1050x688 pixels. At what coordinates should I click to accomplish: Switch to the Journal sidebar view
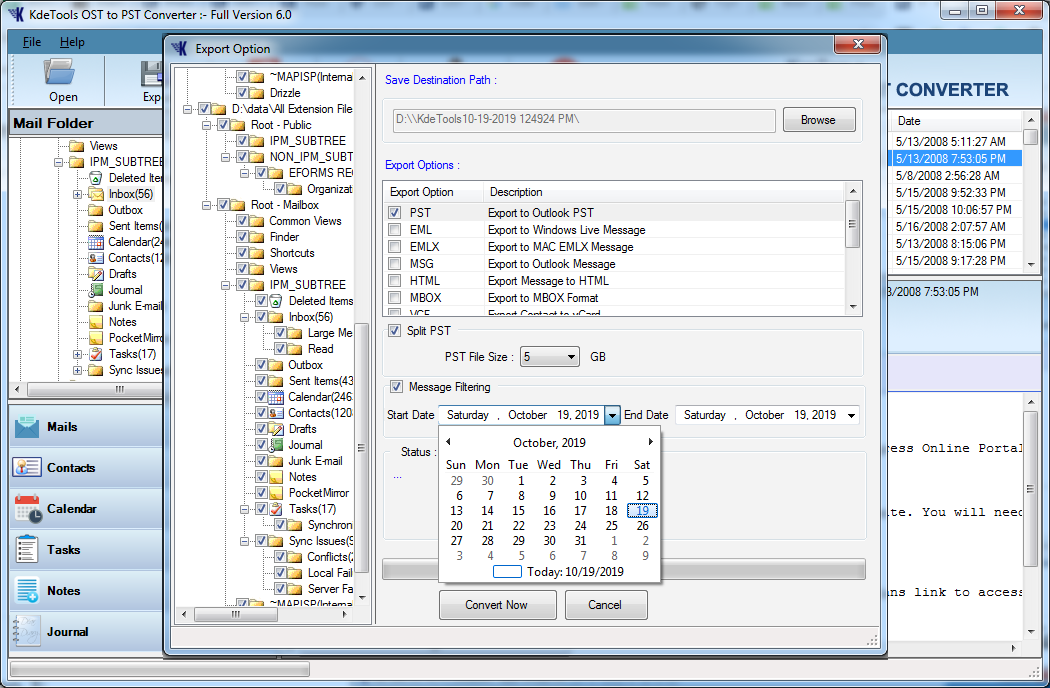point(63,631)
